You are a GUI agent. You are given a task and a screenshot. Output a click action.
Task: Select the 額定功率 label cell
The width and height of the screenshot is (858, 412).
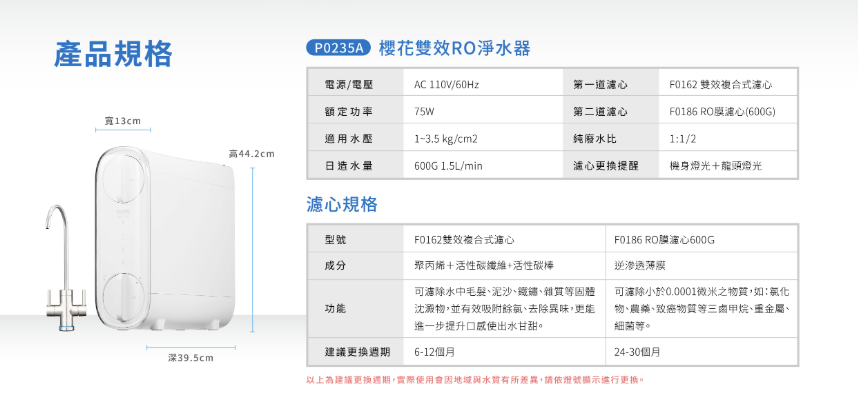355,110
